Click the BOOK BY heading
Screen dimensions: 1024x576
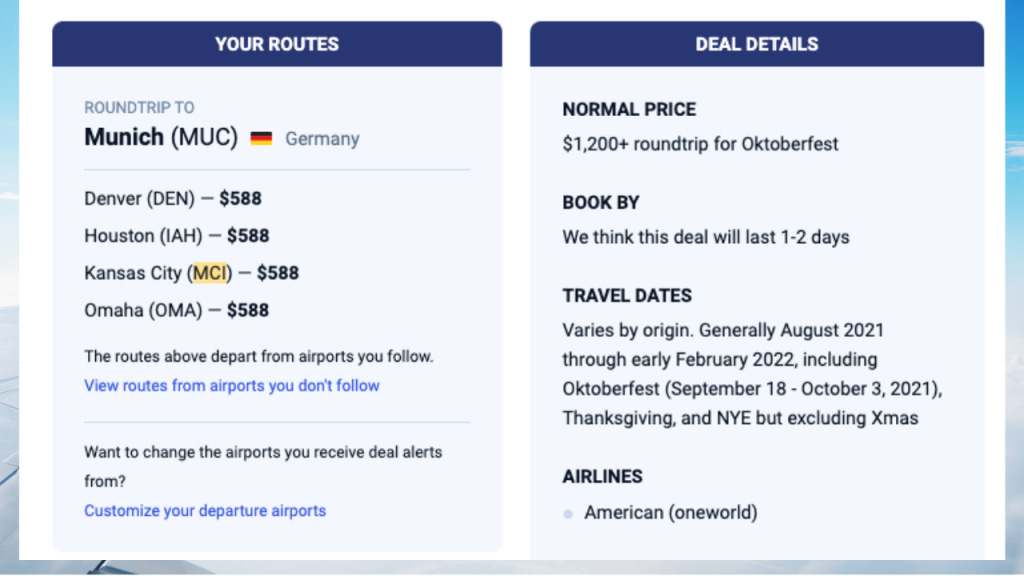pos(601,202)
